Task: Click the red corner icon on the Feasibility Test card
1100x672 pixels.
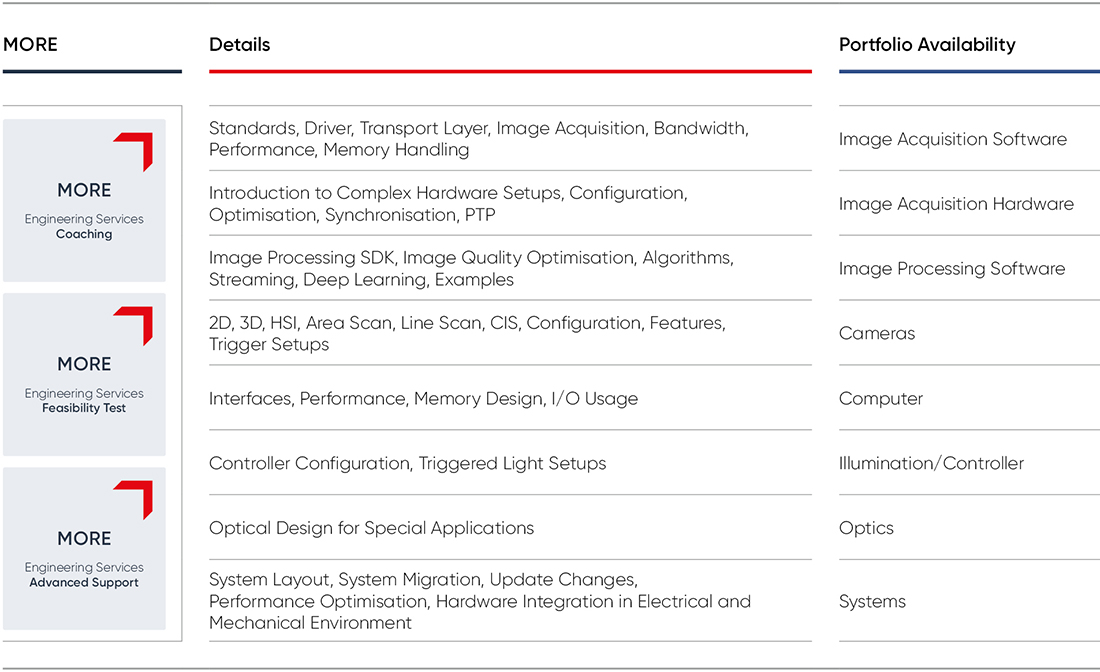Action: (x=137, y=322)
